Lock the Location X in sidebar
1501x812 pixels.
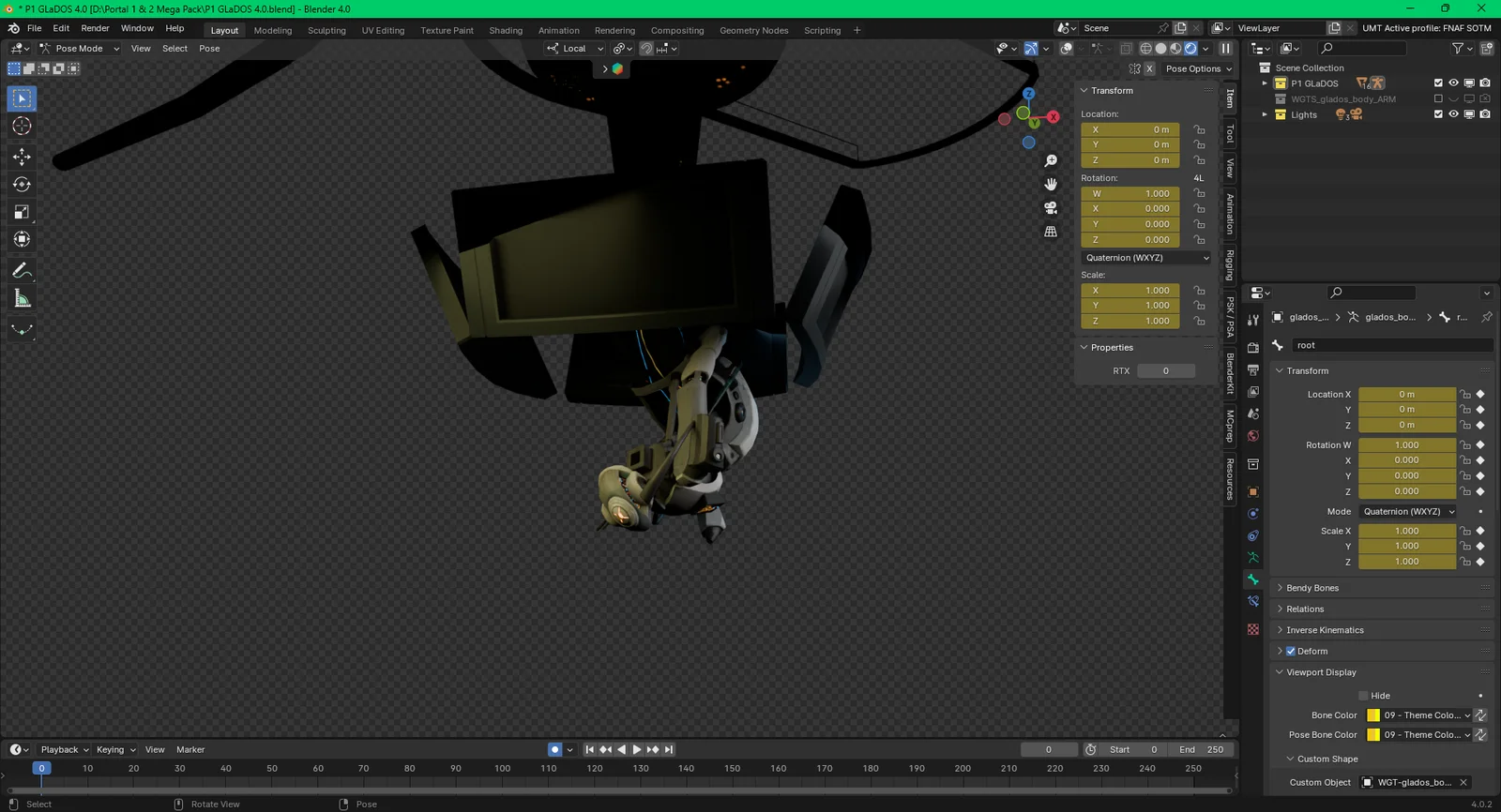click(1199, 129)
